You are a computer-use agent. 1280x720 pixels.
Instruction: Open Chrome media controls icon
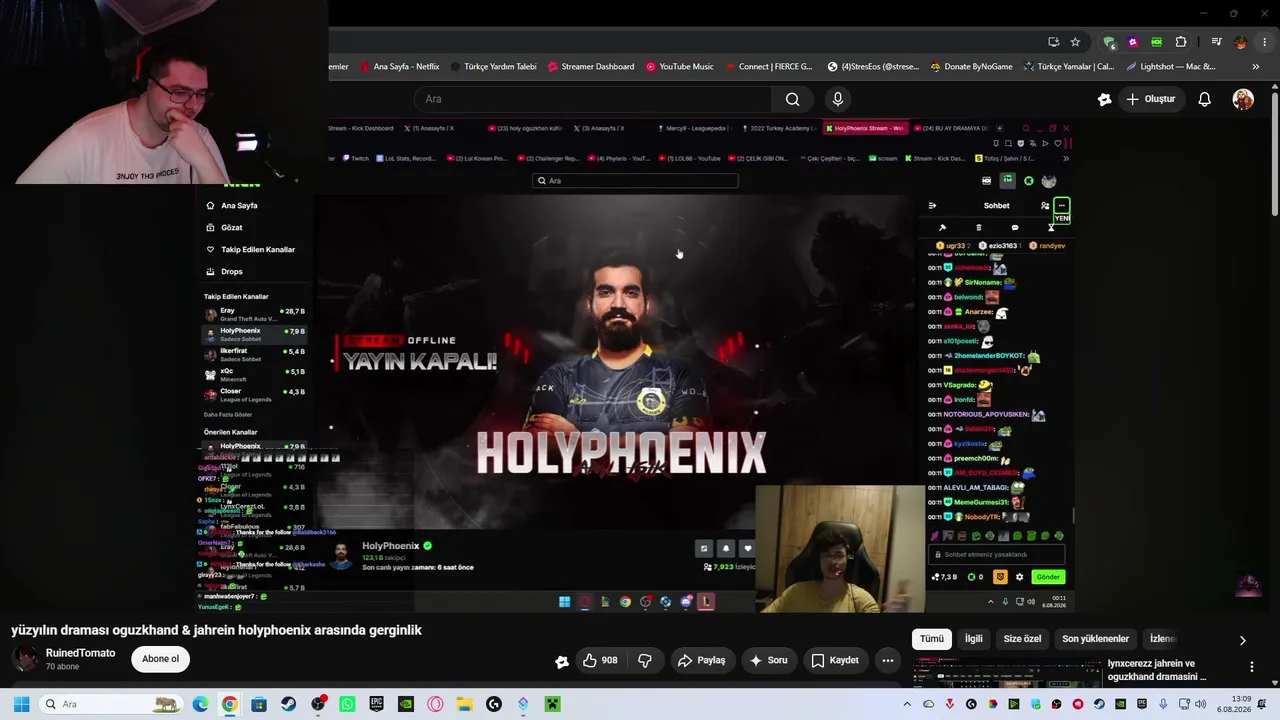point(1216,42)
